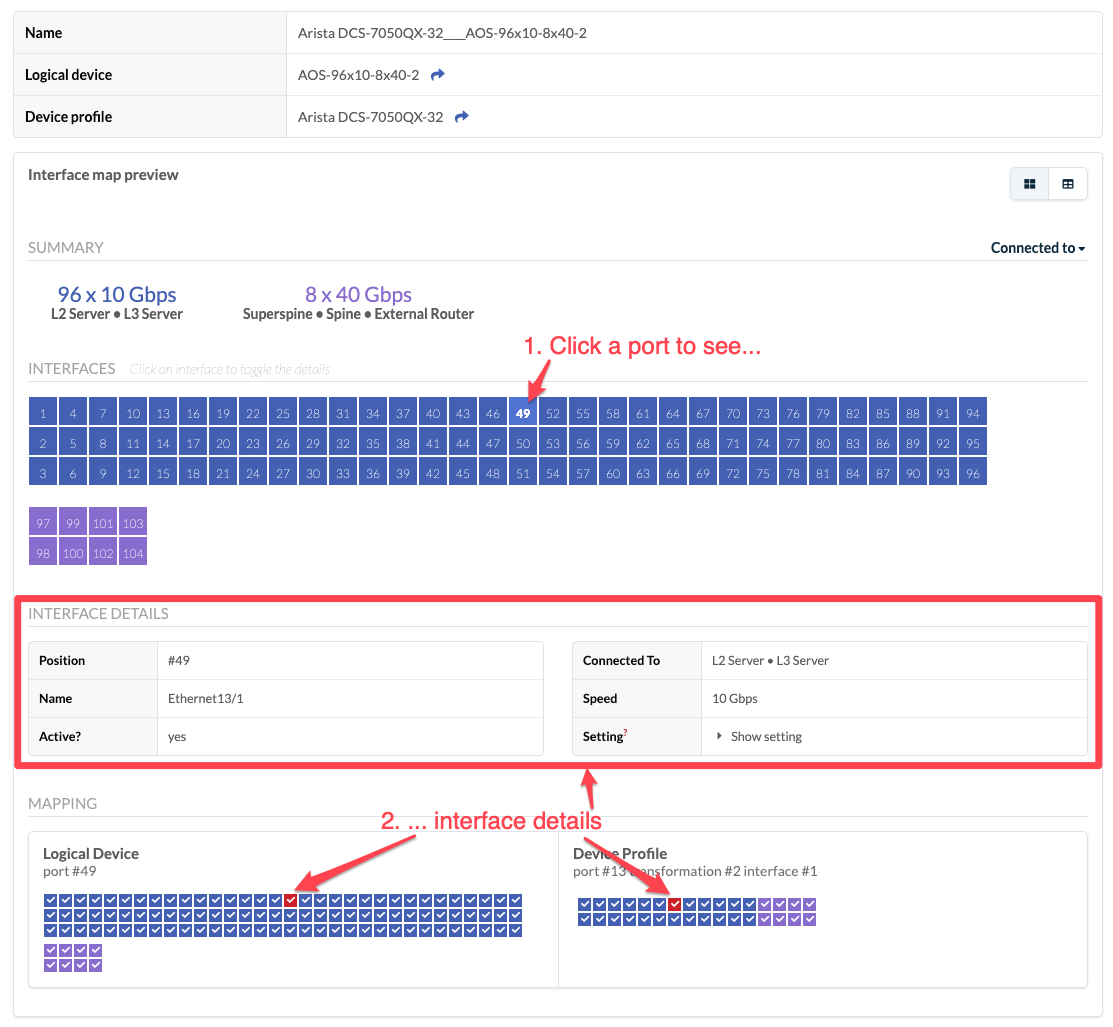Open the device profile Arista DCS-7050QX-32 link arrow
The image size is (1113, 1027).
[x=461, y=117]
